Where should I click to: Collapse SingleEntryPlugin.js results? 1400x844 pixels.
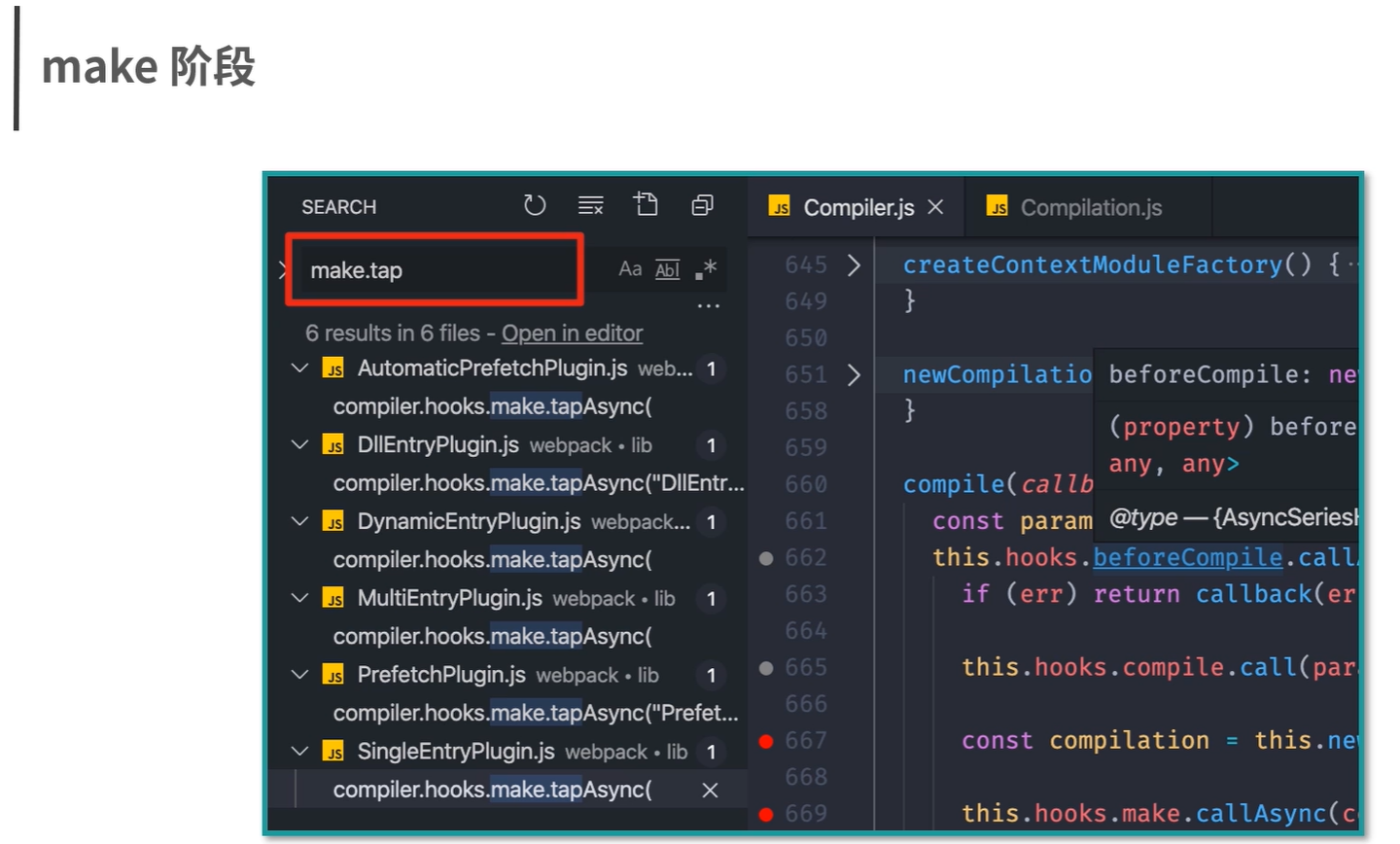pos(299,752)
